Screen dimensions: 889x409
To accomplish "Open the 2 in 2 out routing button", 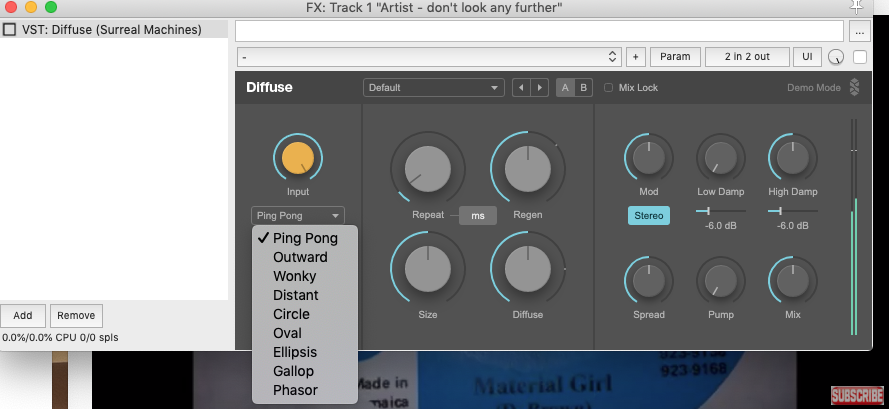I will point(747,57).
